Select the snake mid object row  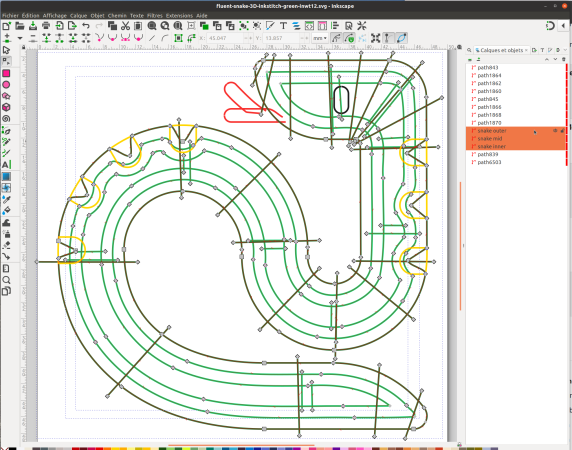pyautogui.click(x=516, y=139)
